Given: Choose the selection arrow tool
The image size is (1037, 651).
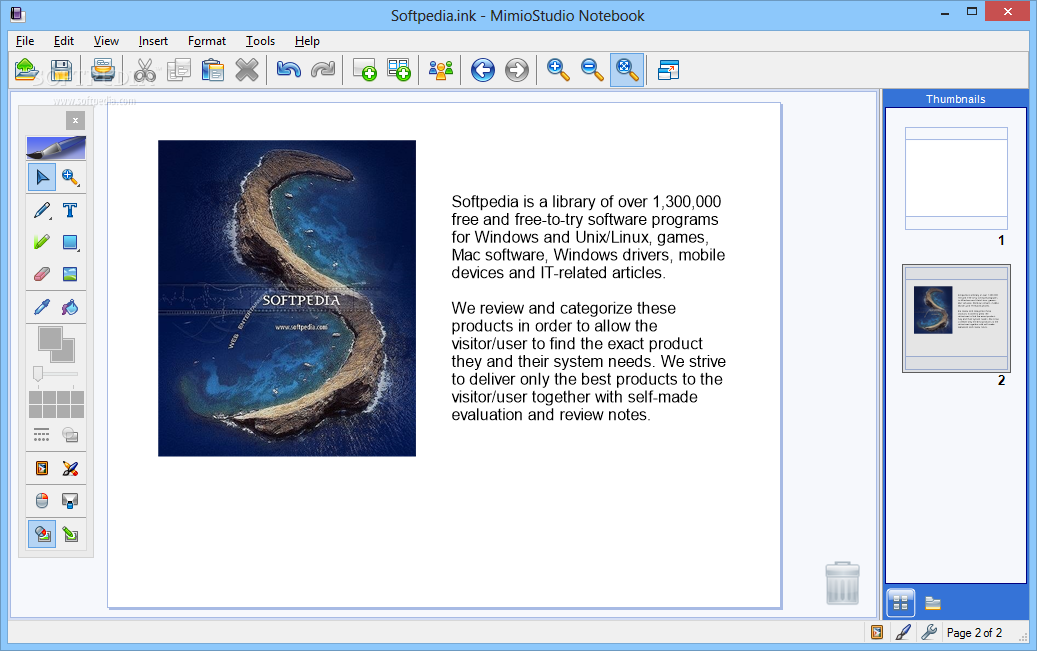Looking at the screenshot, I should tap(42, 177).
